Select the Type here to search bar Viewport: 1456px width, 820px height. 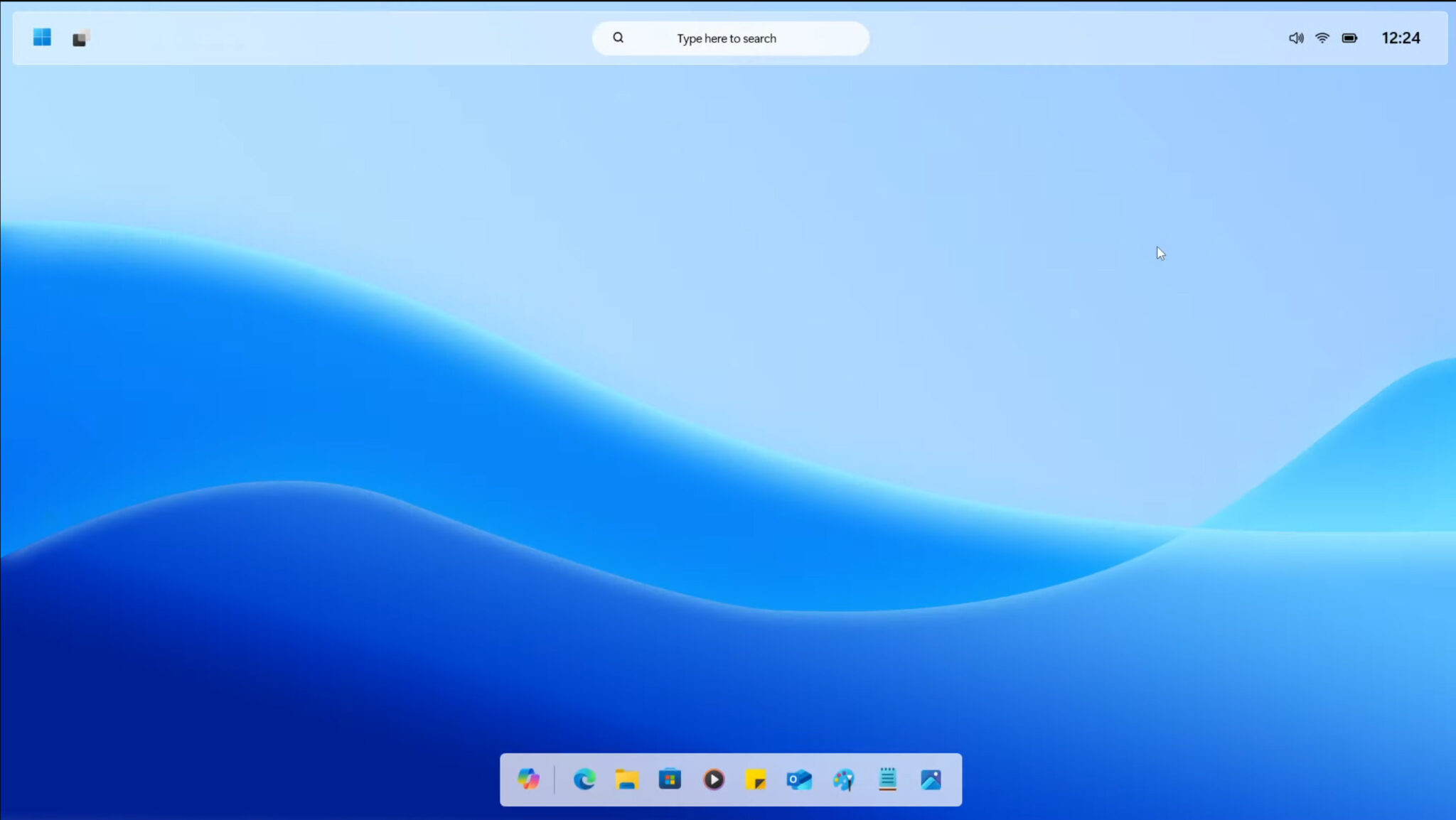(726, 38)
